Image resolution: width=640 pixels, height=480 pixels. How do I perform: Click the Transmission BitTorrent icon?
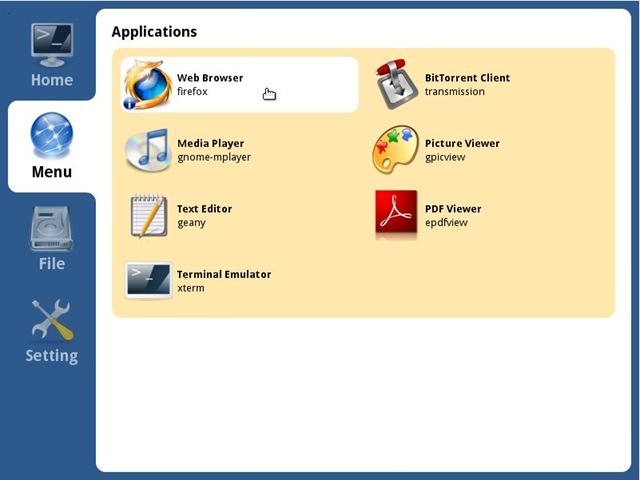pyautogui.click(x=396, y=84)
